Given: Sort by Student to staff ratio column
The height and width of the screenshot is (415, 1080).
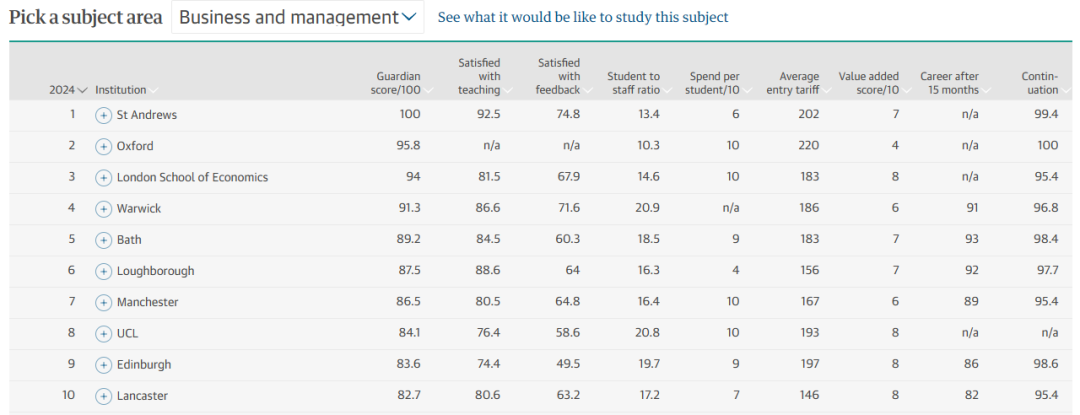Looking at the screenshot, I should coord(634,83).
